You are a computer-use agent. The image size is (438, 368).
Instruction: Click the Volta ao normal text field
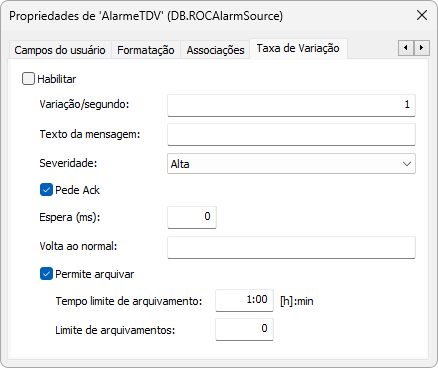click(291, 247)
